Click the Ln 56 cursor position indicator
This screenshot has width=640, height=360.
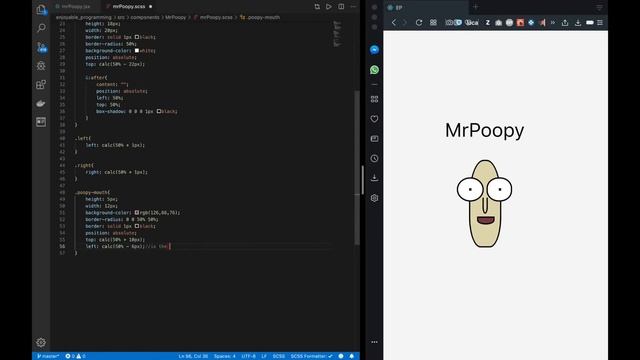(193, 356)
